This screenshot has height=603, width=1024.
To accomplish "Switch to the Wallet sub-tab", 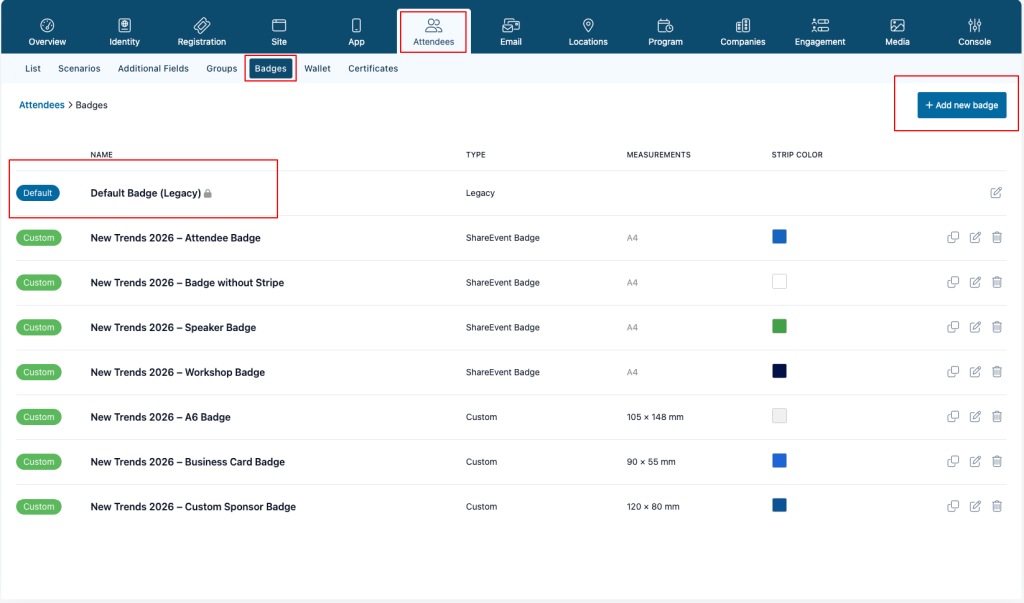I will (x=317, y=69).
